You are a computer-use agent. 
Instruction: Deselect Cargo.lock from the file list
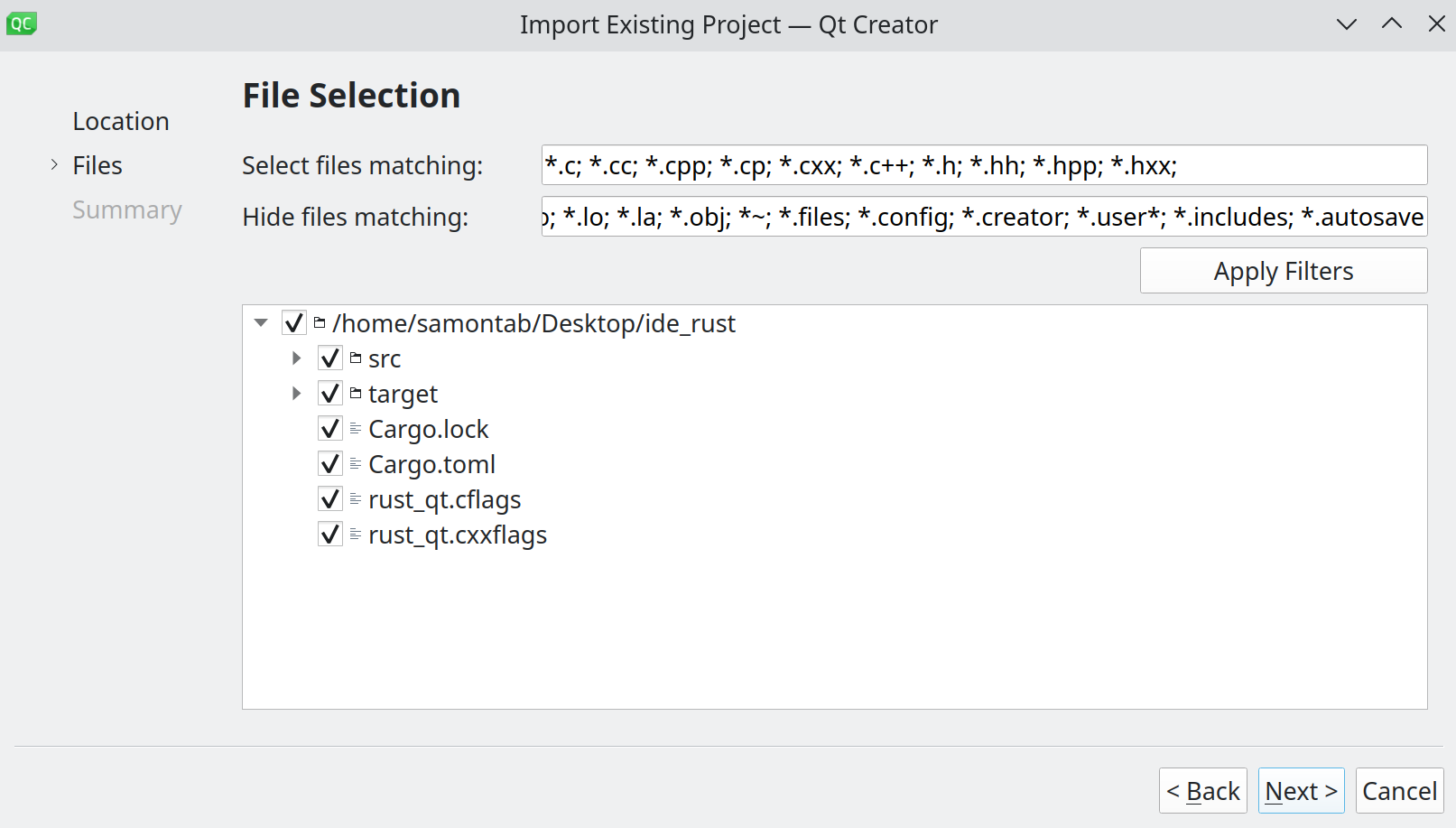[x=329, y=428]
